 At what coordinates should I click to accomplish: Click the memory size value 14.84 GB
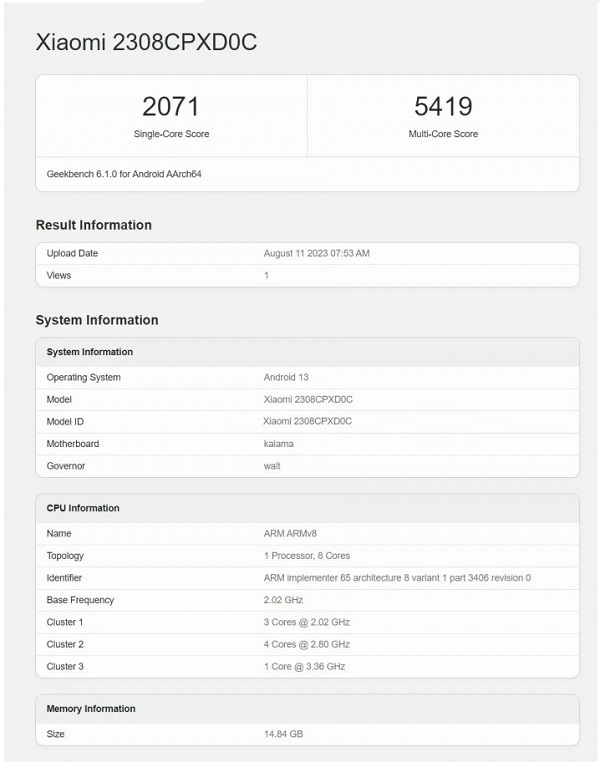[x=283, y=734]
